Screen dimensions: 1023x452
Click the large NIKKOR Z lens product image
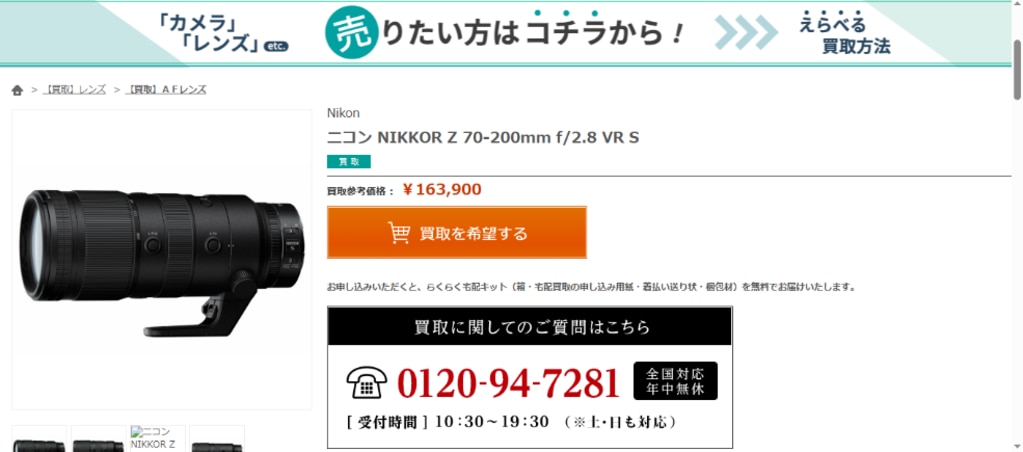(x=162, y=260)
